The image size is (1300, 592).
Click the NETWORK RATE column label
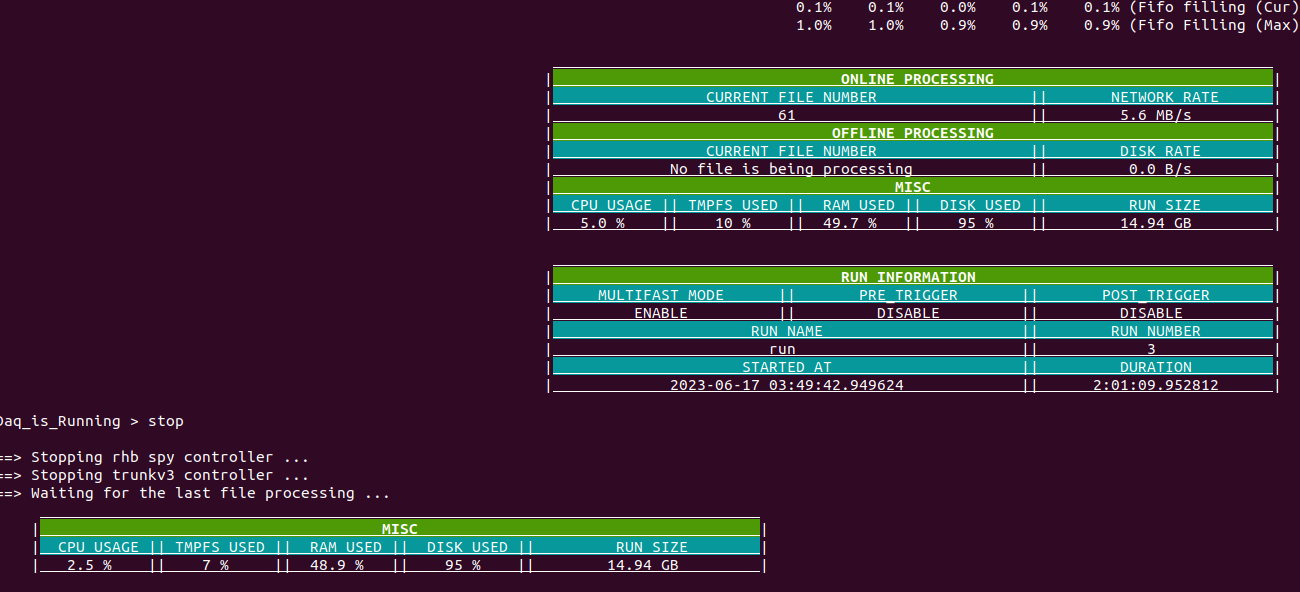point(1164,97)
